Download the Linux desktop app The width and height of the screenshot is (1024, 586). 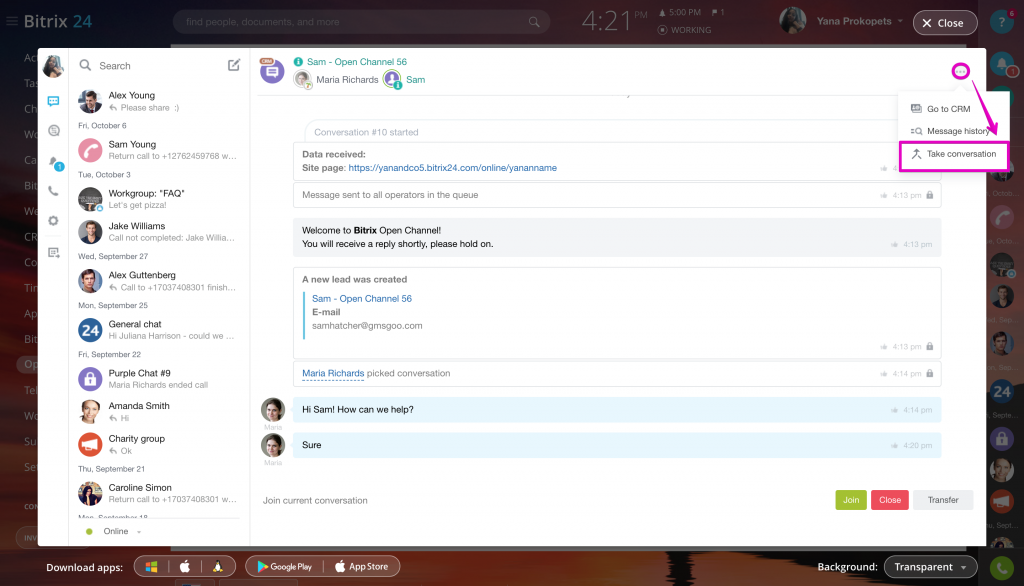tap(217, 566)
